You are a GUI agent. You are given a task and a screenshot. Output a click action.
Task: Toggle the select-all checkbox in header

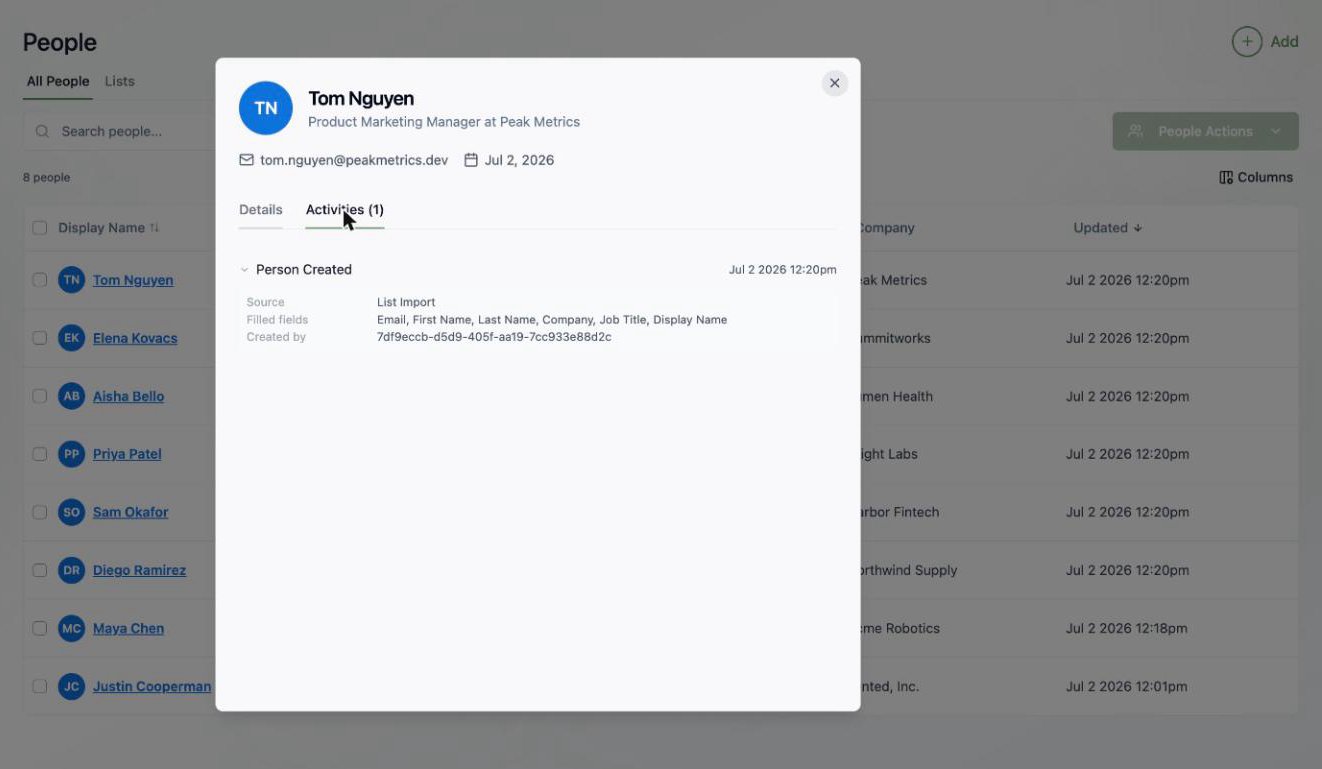(40, 228)
